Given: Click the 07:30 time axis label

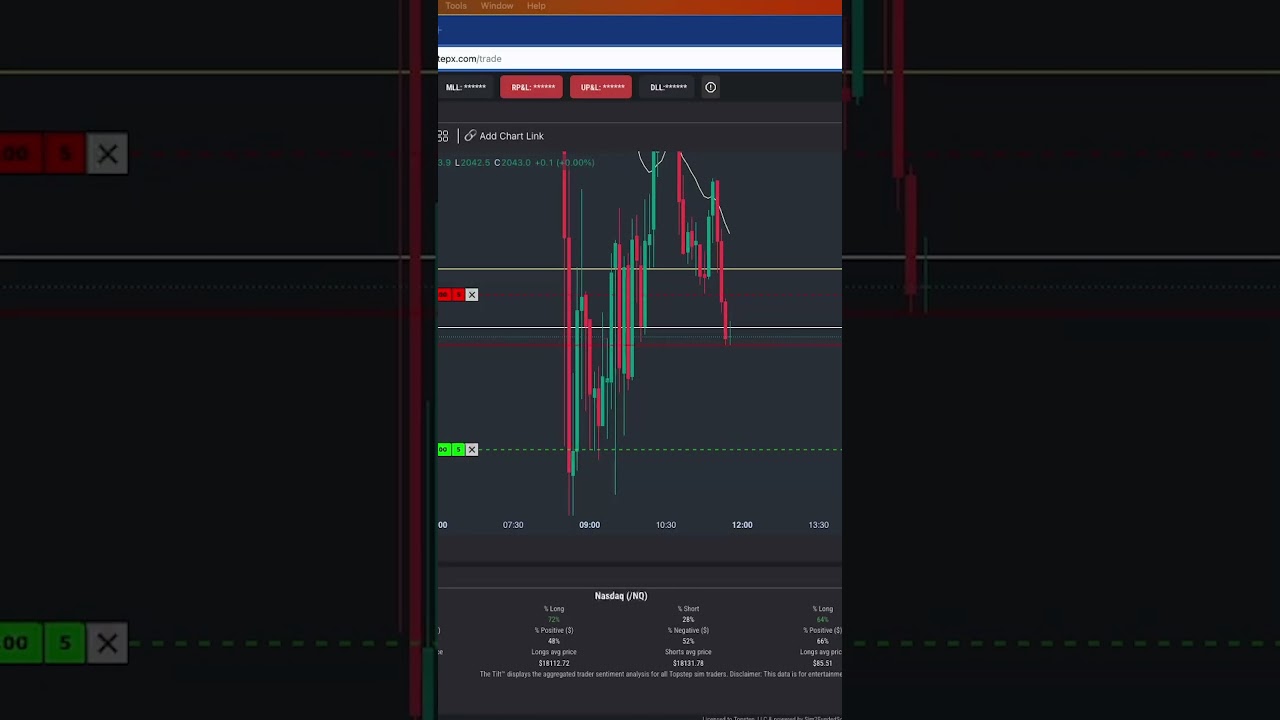Looking at the screenshot, I should pyautogui.click(x=513, y=525).
